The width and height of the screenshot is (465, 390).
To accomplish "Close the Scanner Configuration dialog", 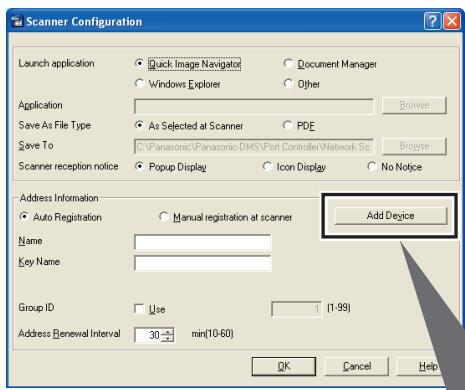I will pos(452,22).
